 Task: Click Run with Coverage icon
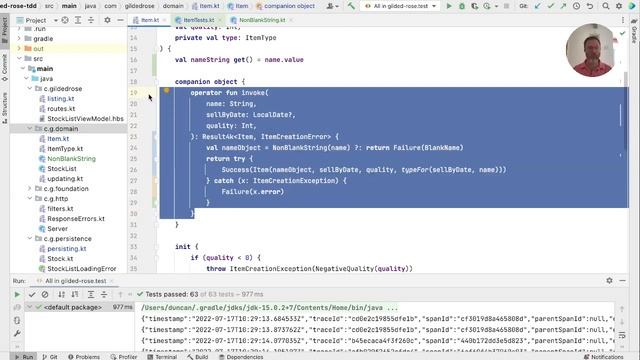click(474, 6)
